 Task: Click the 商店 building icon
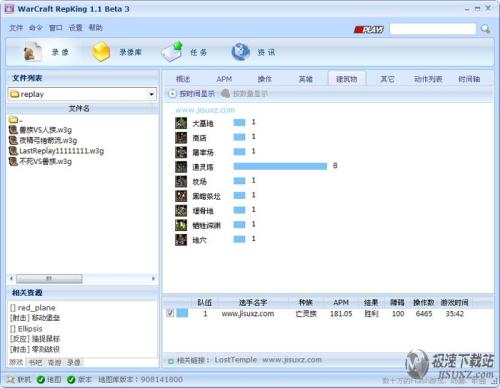point(181,138)
